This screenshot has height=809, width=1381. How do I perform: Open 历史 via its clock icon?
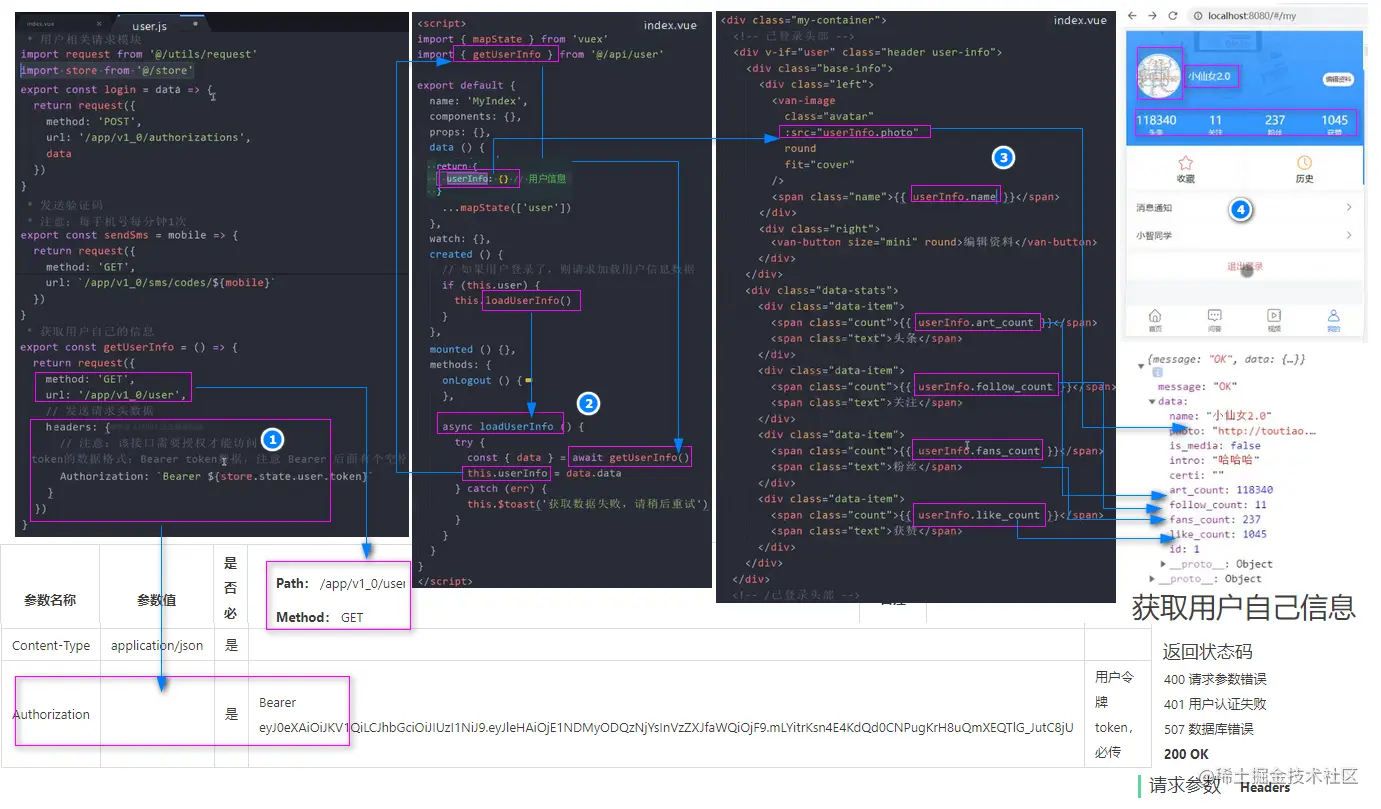pyautogui.click(x=1304, y=162)
